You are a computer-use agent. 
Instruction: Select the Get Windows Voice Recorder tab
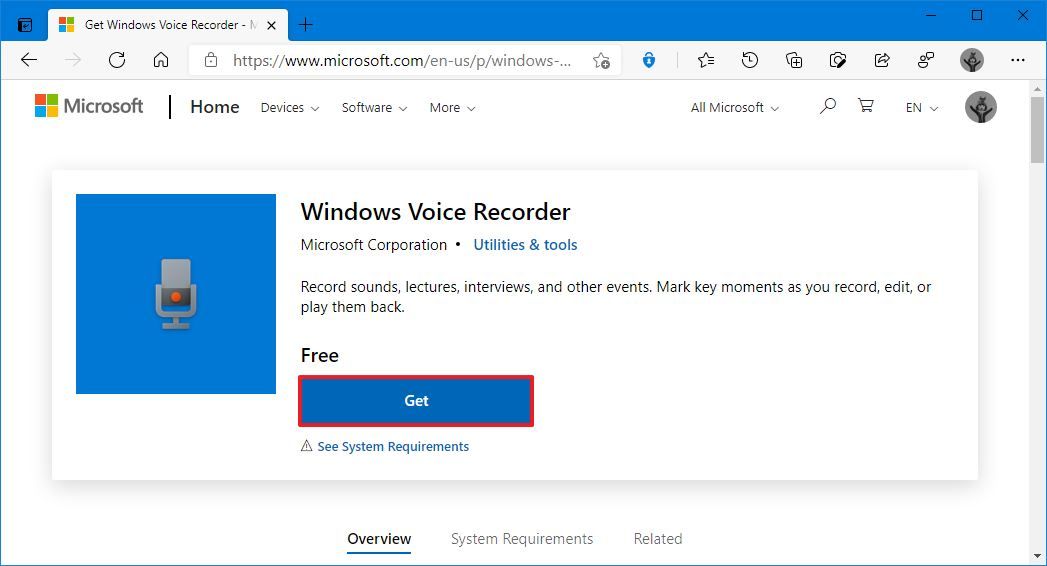[x=168, y=25]
